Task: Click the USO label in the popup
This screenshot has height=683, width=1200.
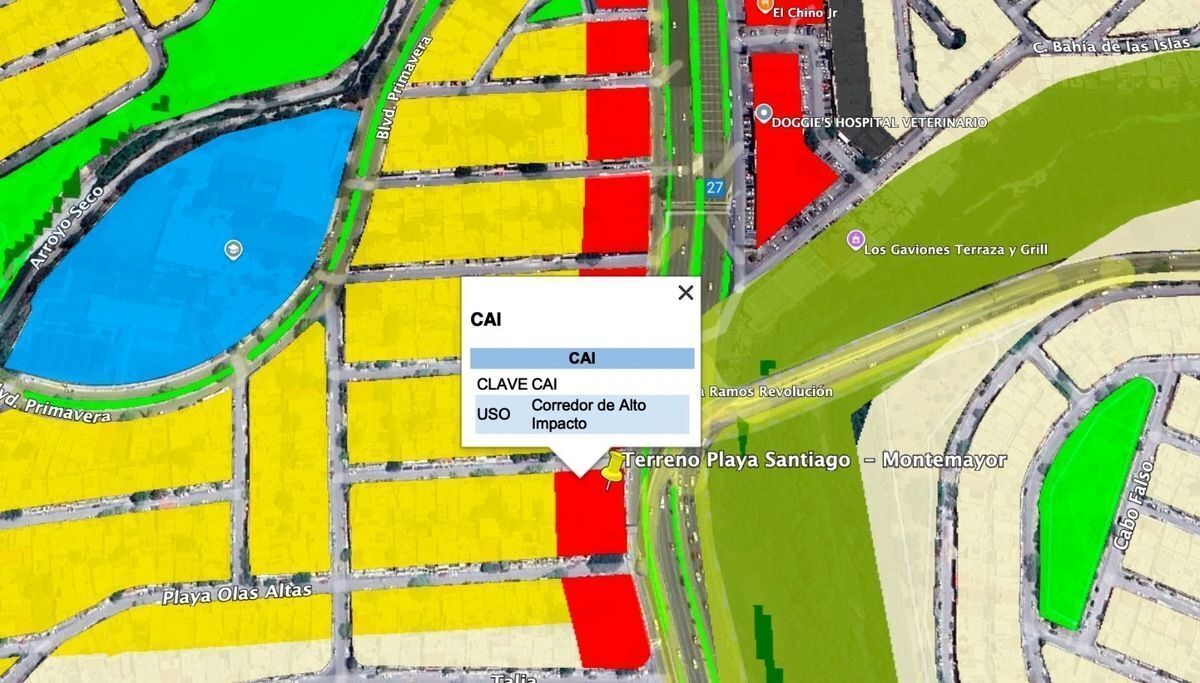Action: click(x=493, y=414)
